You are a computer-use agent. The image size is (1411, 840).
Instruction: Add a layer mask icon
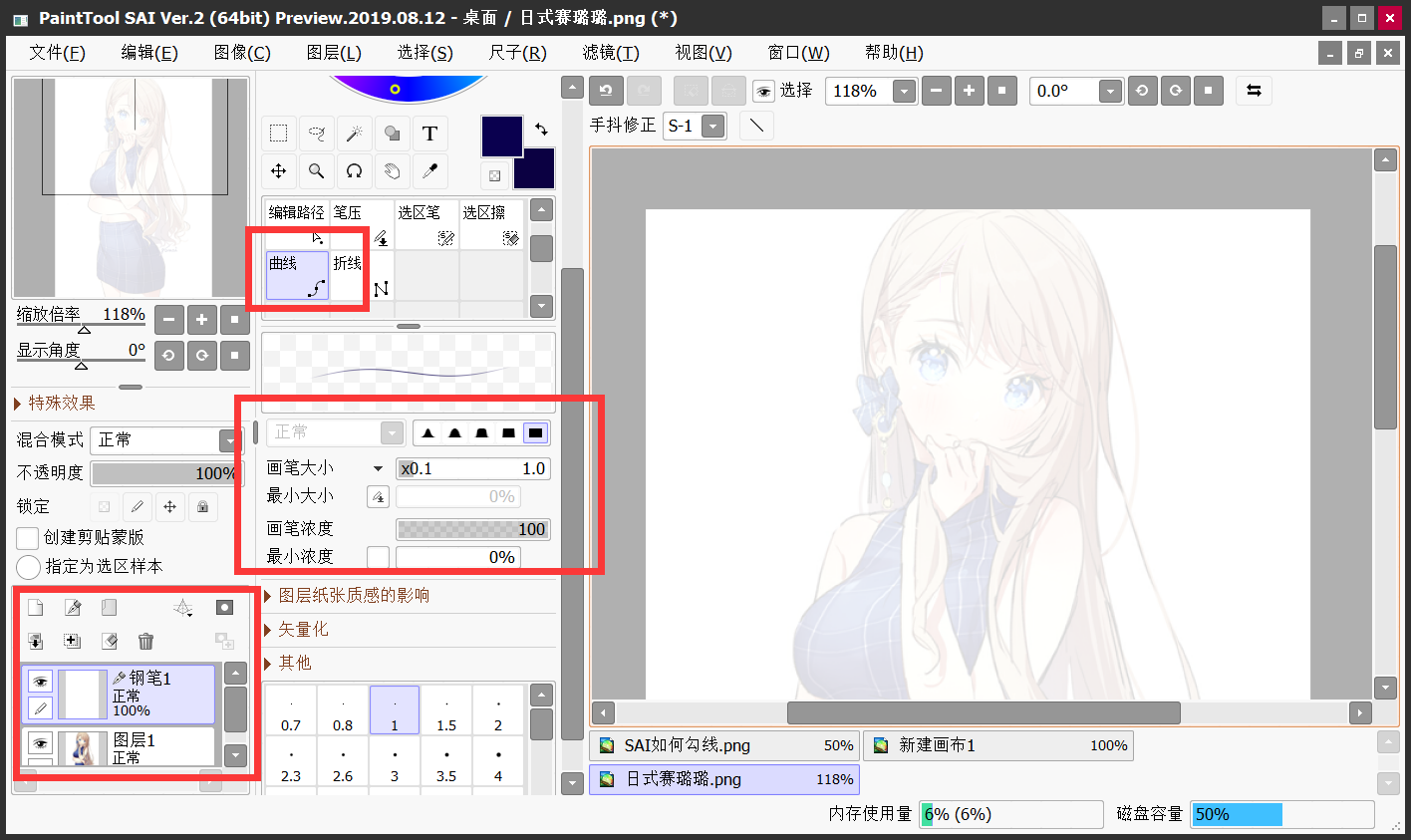224,608
